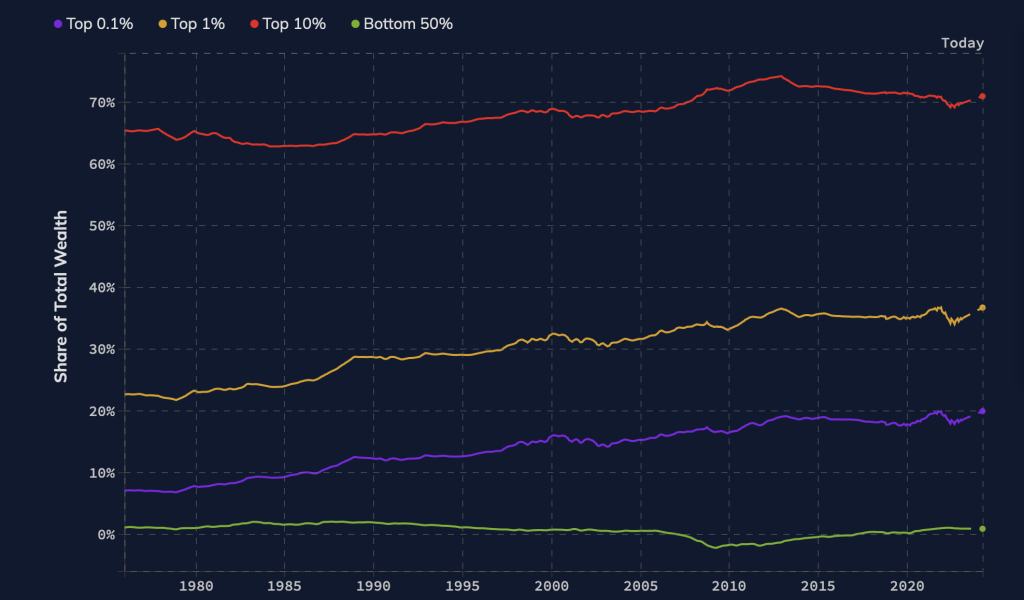The image size is (1024, 600).
Task: Click the 10% y-axis label
Action: pyautogui.click(x=102, y=473)
